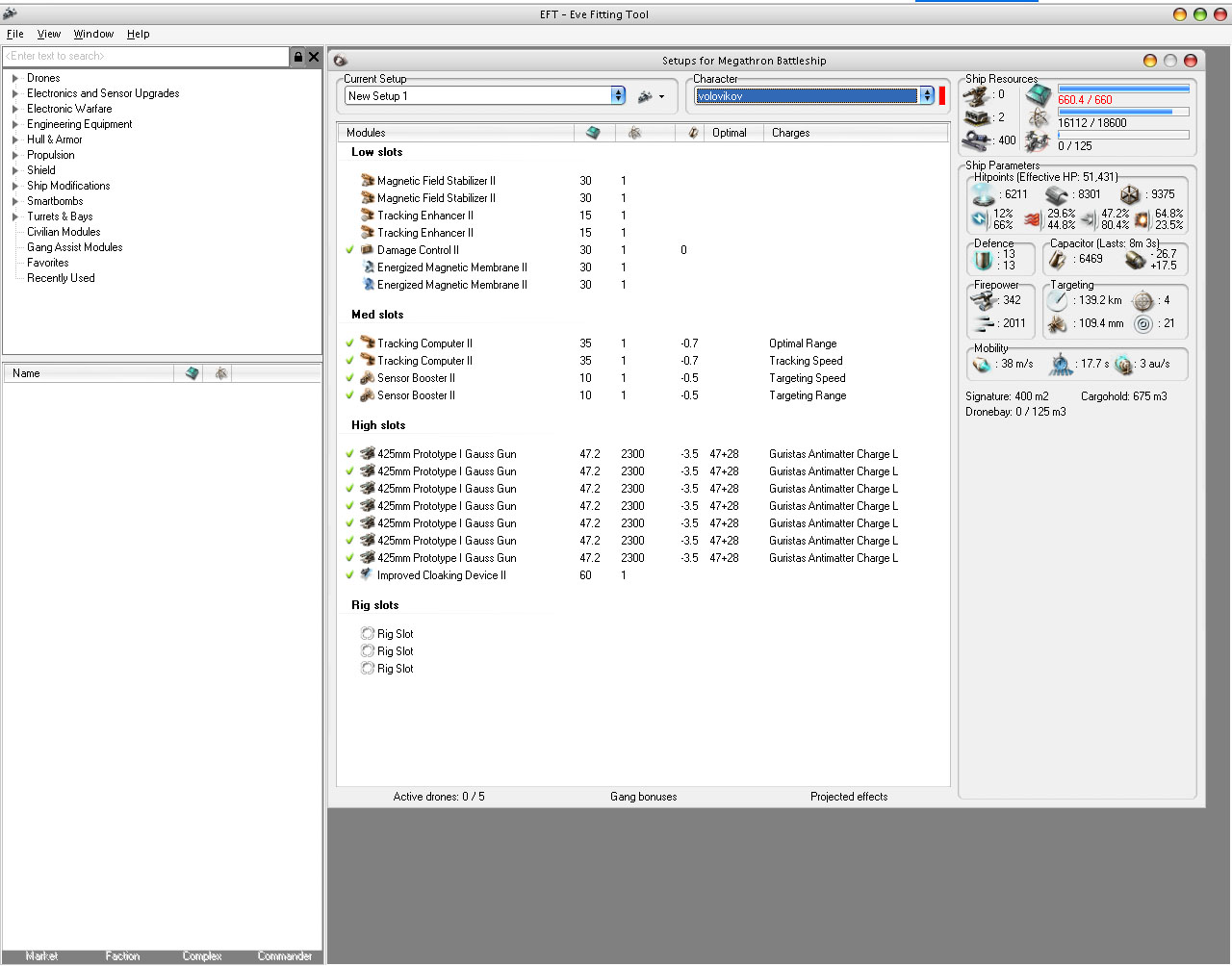Image resolution: width=1232 pixels, height=966 pixels.
Task: Expand the Drones tree category
Action: (x=15, y=78)
